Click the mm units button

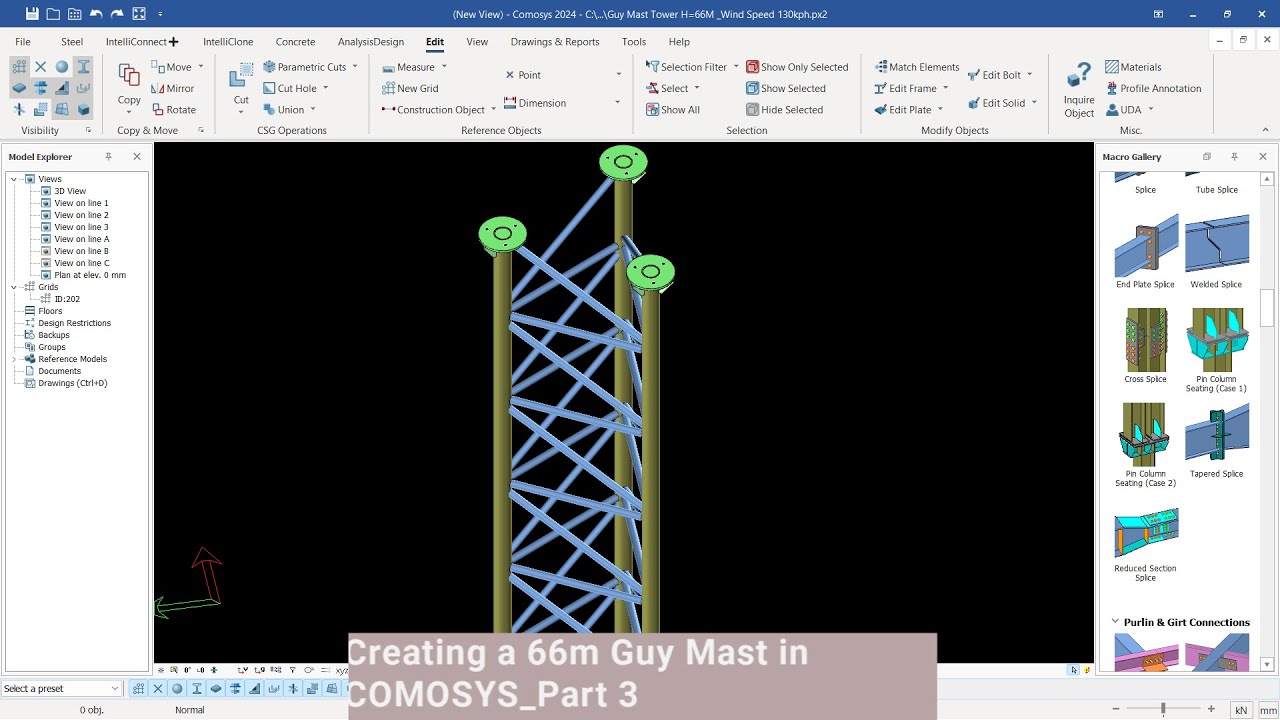tap(1267, 710)
